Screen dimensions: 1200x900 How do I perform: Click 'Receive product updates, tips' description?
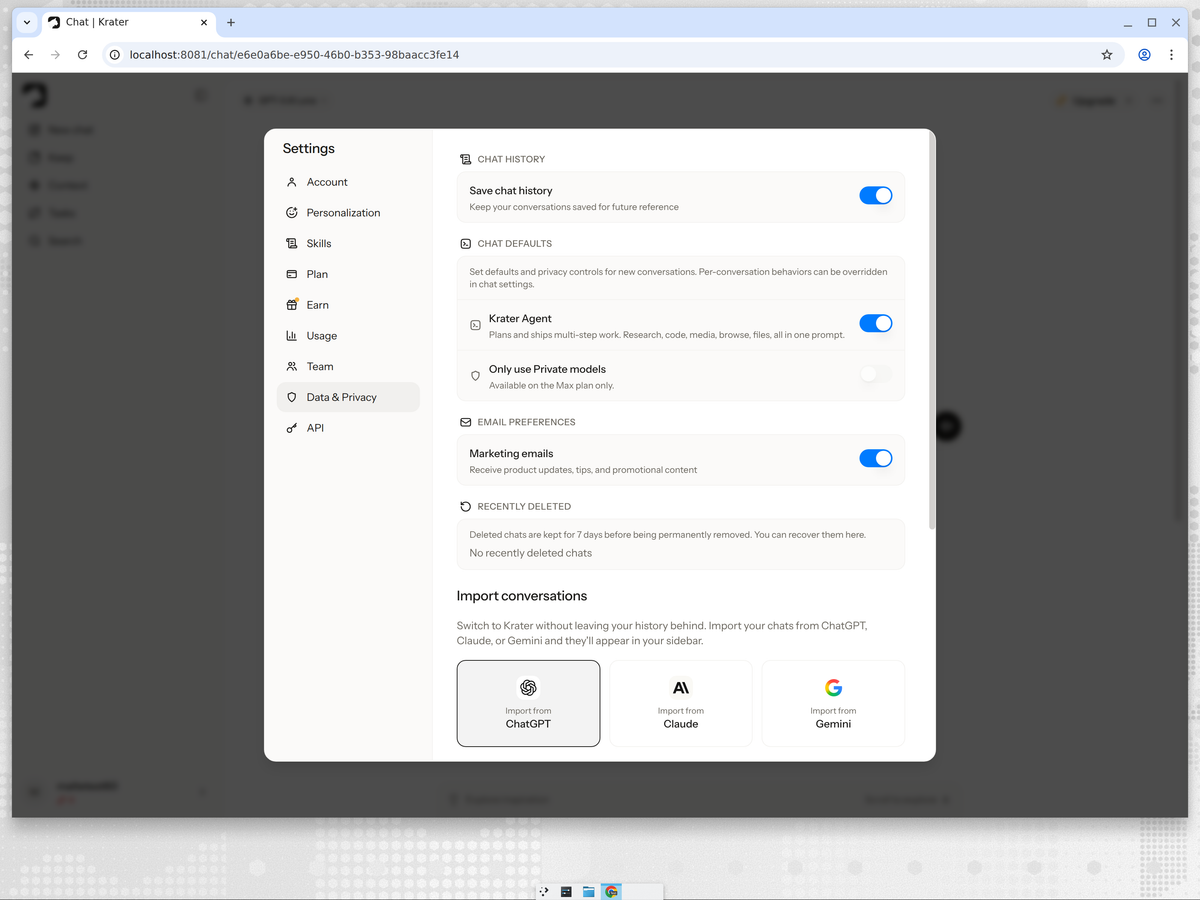tap(583, 470)
